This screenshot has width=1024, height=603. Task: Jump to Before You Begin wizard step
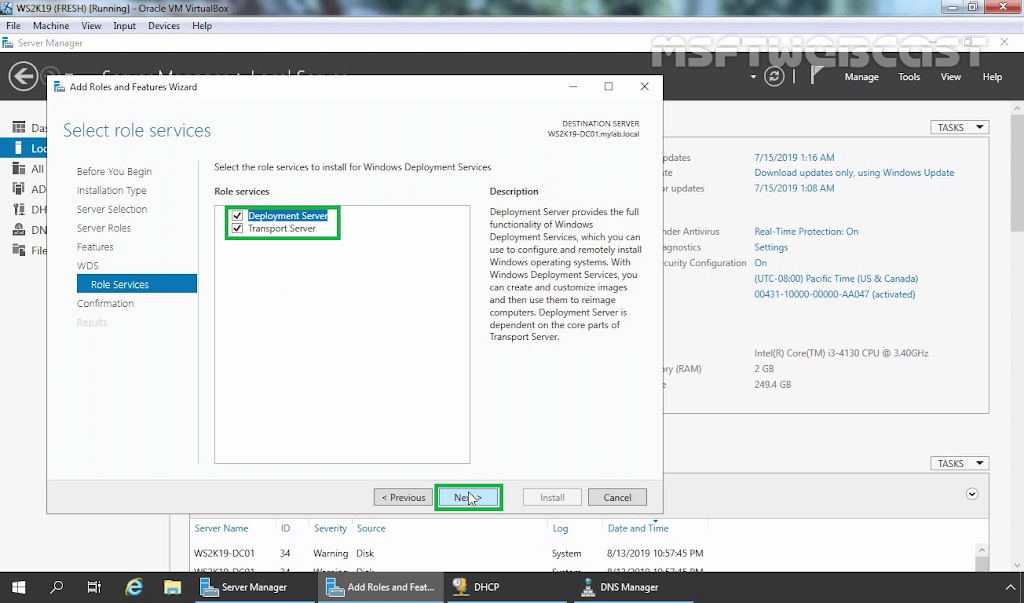point(114,171)
